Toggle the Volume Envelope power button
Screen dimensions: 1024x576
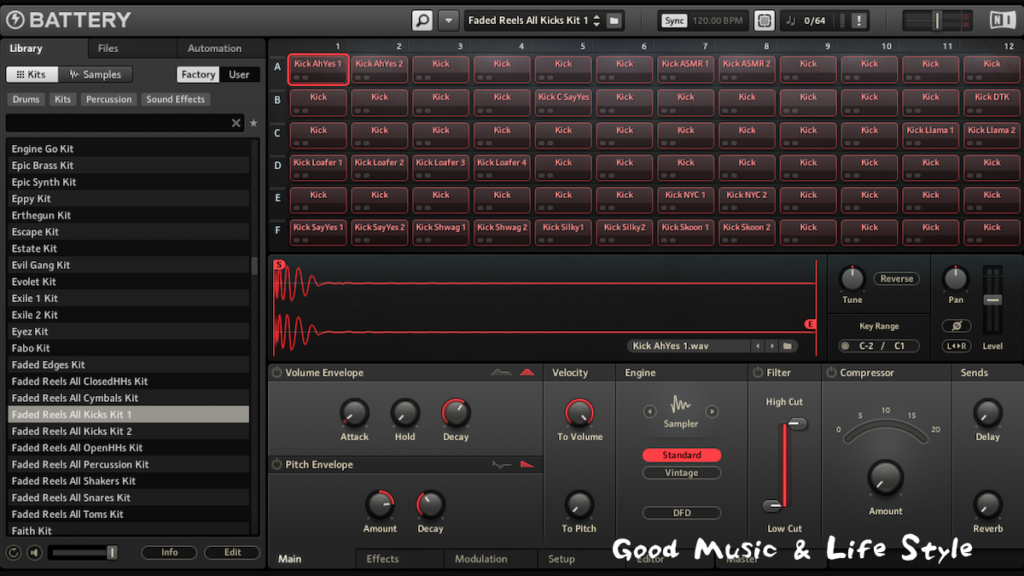[277, 372]
